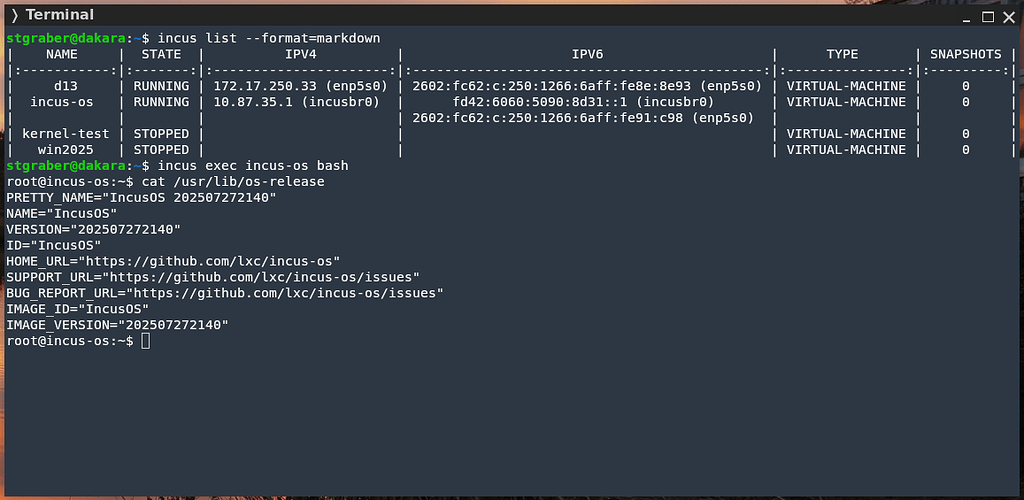Click the STATE column header

pos(161,54)
